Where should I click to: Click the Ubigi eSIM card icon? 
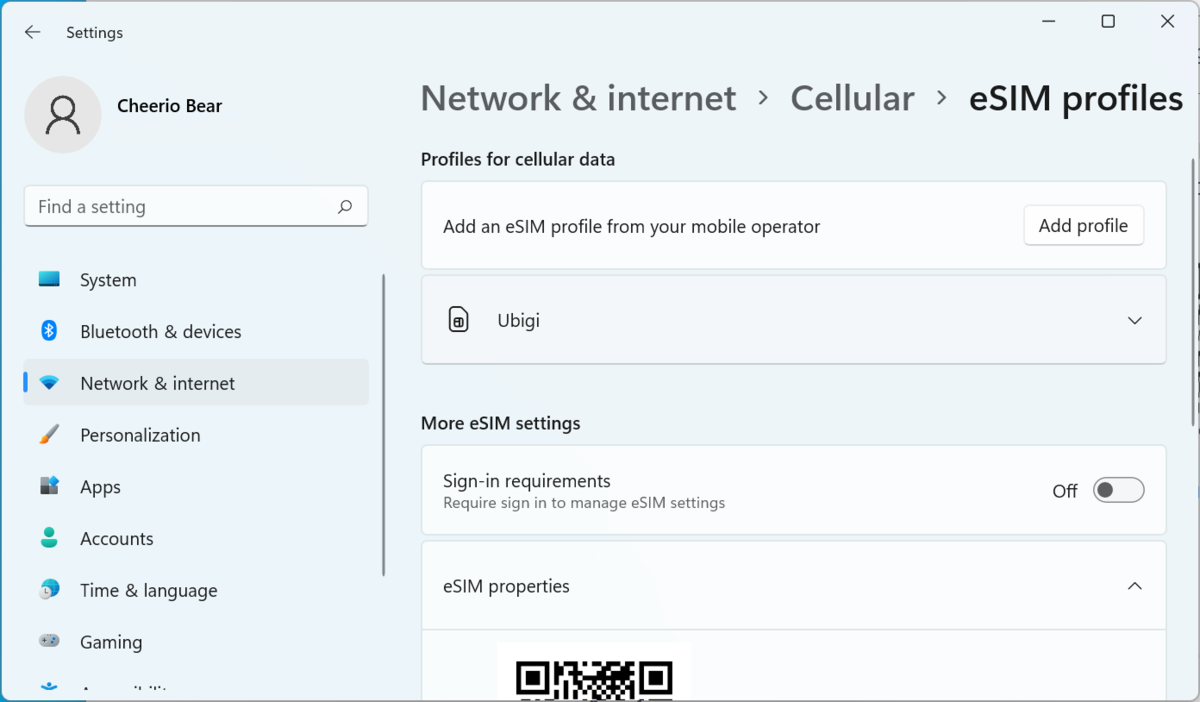[x=458, y=321]
